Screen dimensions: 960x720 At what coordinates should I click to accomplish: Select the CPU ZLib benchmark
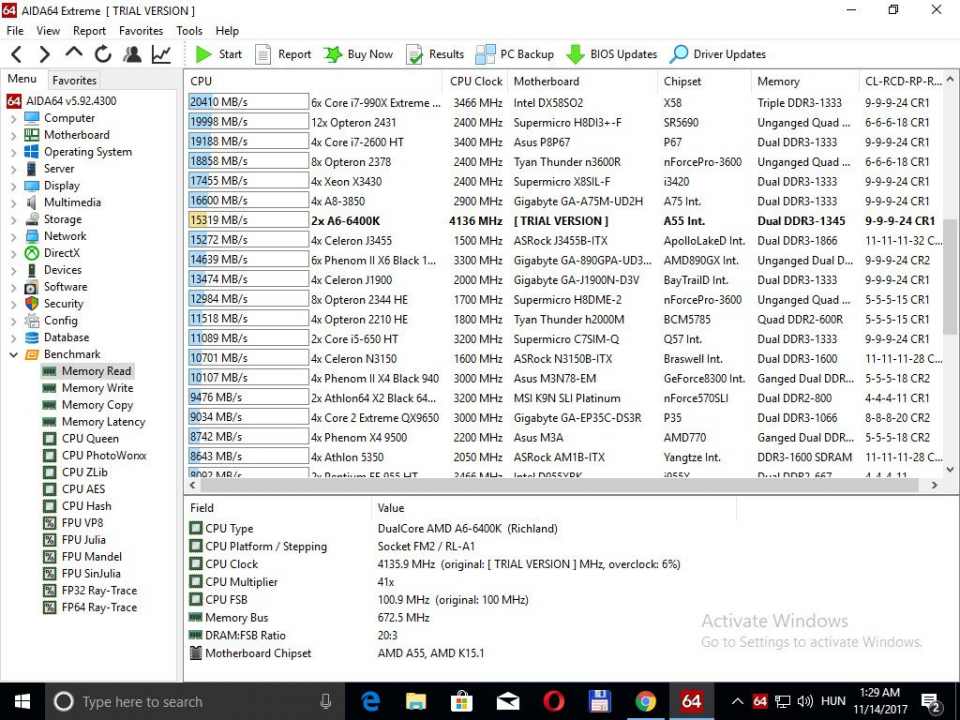coord(84,472)
